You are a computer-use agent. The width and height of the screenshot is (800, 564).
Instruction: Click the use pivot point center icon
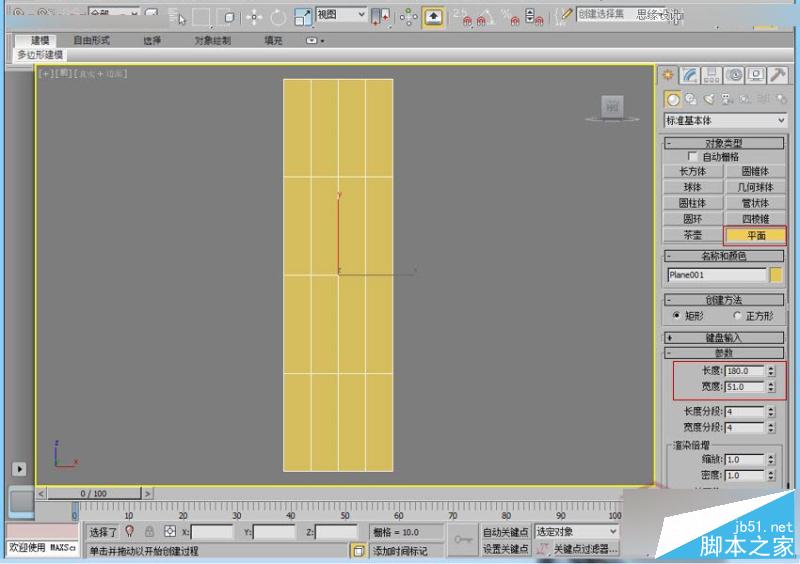tap(381, 17)
